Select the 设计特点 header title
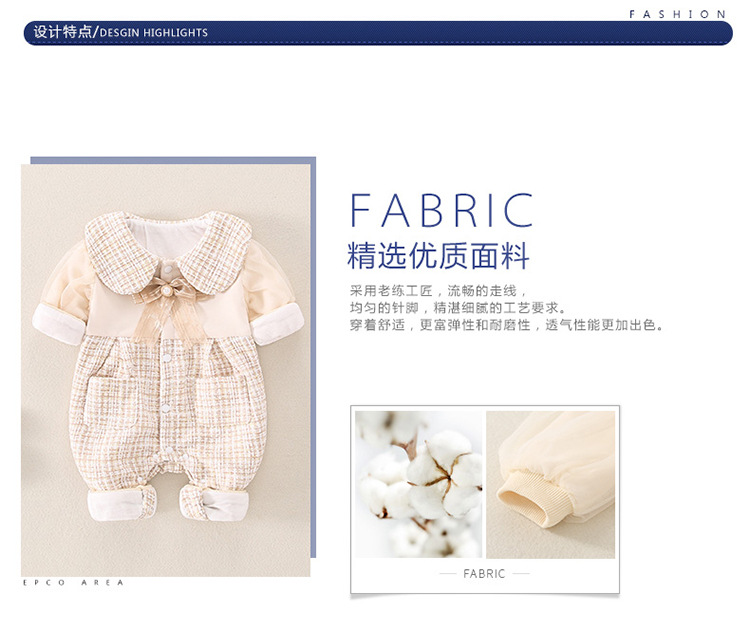 [x=63, y=32]
